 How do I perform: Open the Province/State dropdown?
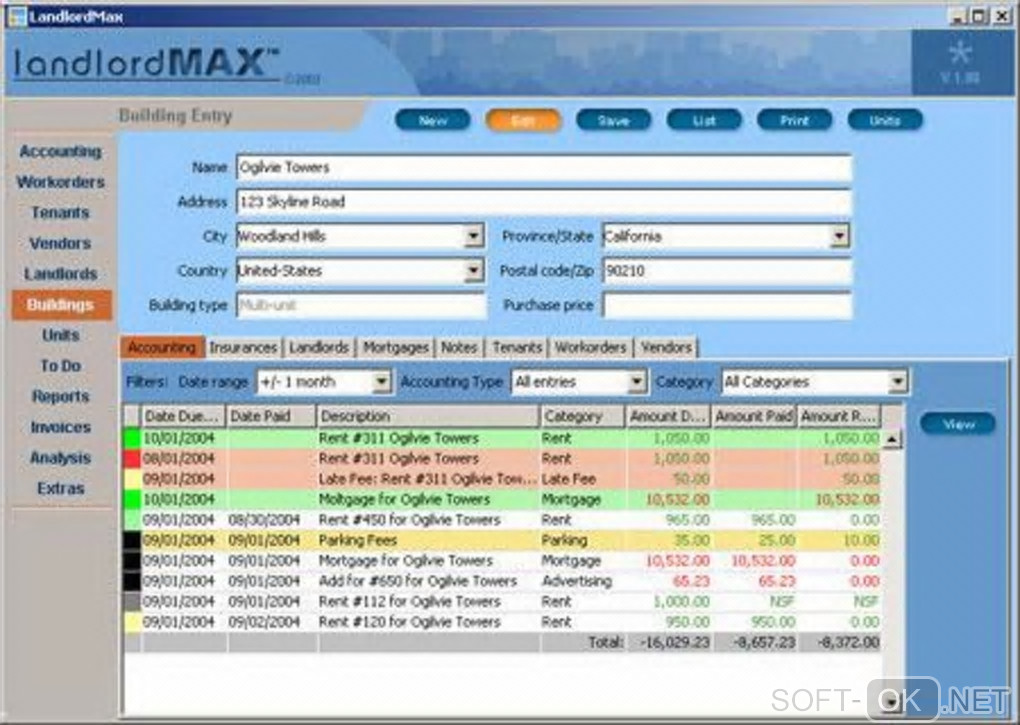point(840,235)
